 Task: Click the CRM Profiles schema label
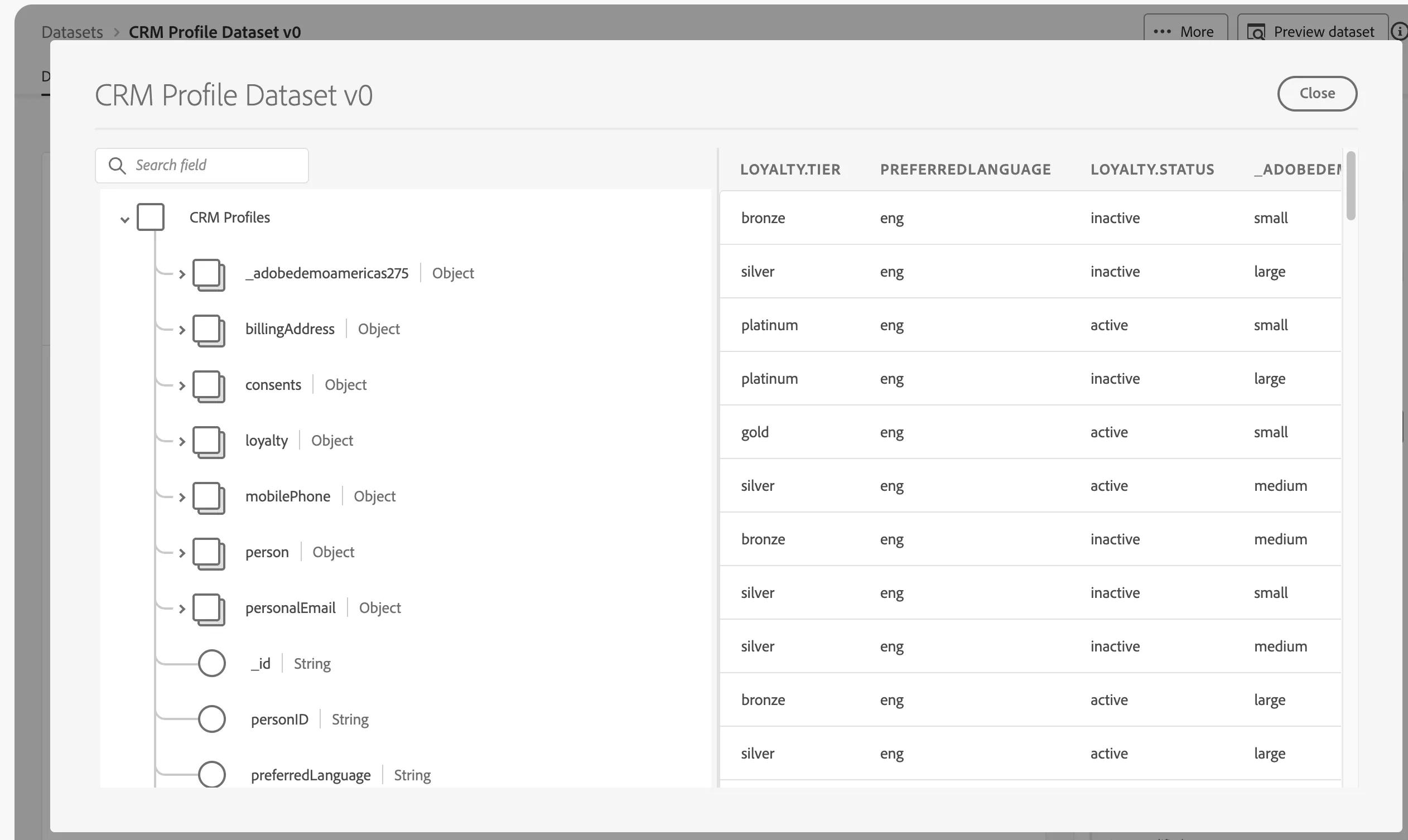(x=229, y=218)
